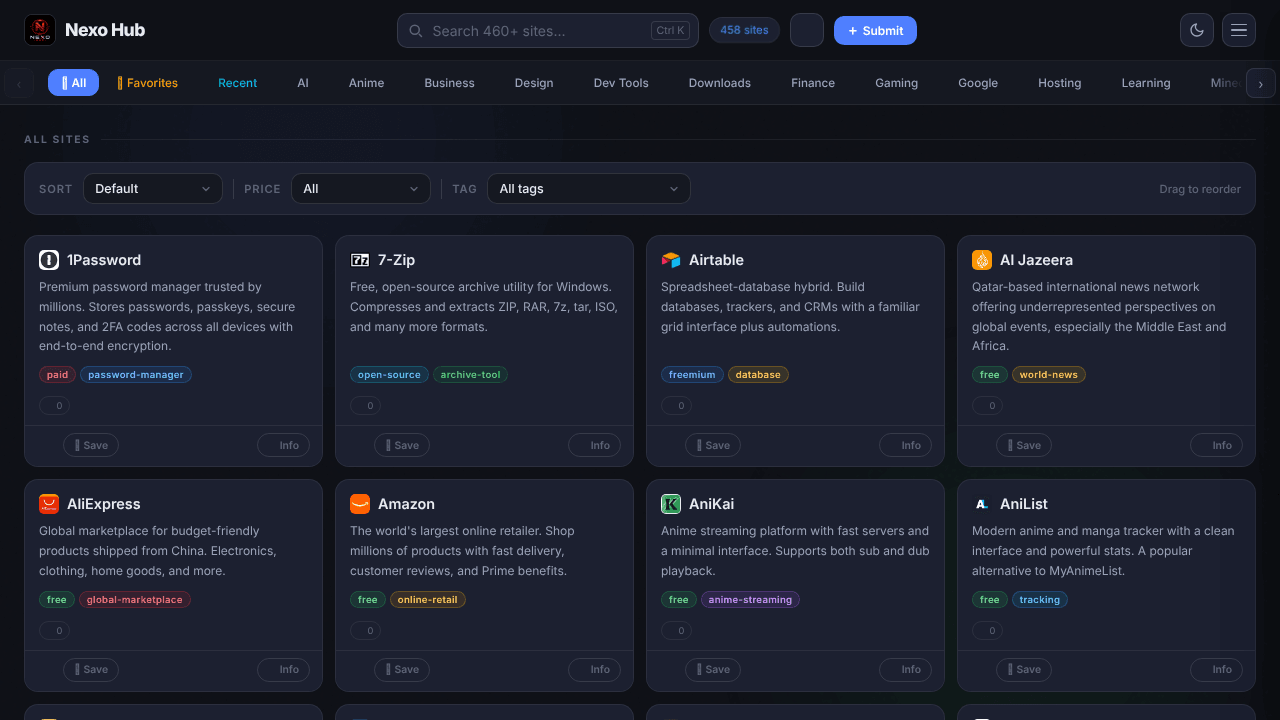This screenshot has width=1280, height=720.
Task: Focus the Search 460+ sites field
Action: pos(548,31)
